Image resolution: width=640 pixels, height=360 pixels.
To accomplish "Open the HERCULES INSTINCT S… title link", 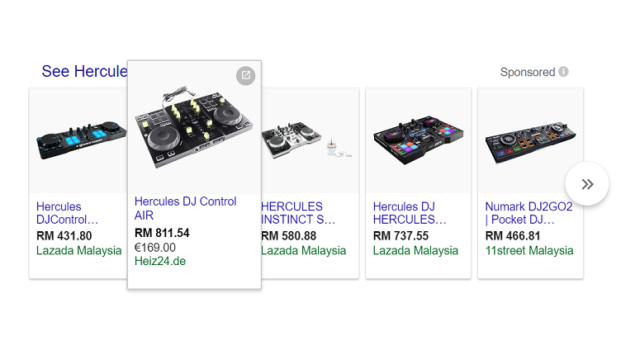I will point(298,213).
